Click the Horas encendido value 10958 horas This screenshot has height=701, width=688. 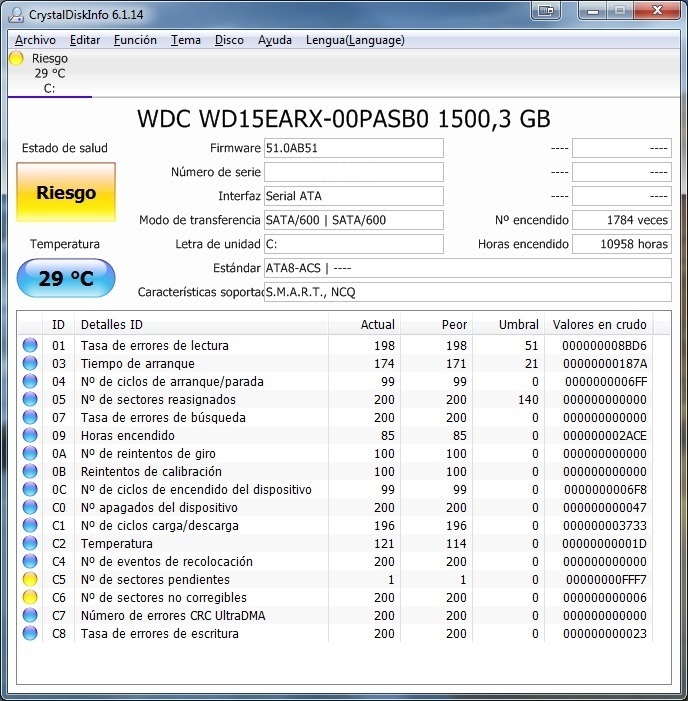coord(622,244)
